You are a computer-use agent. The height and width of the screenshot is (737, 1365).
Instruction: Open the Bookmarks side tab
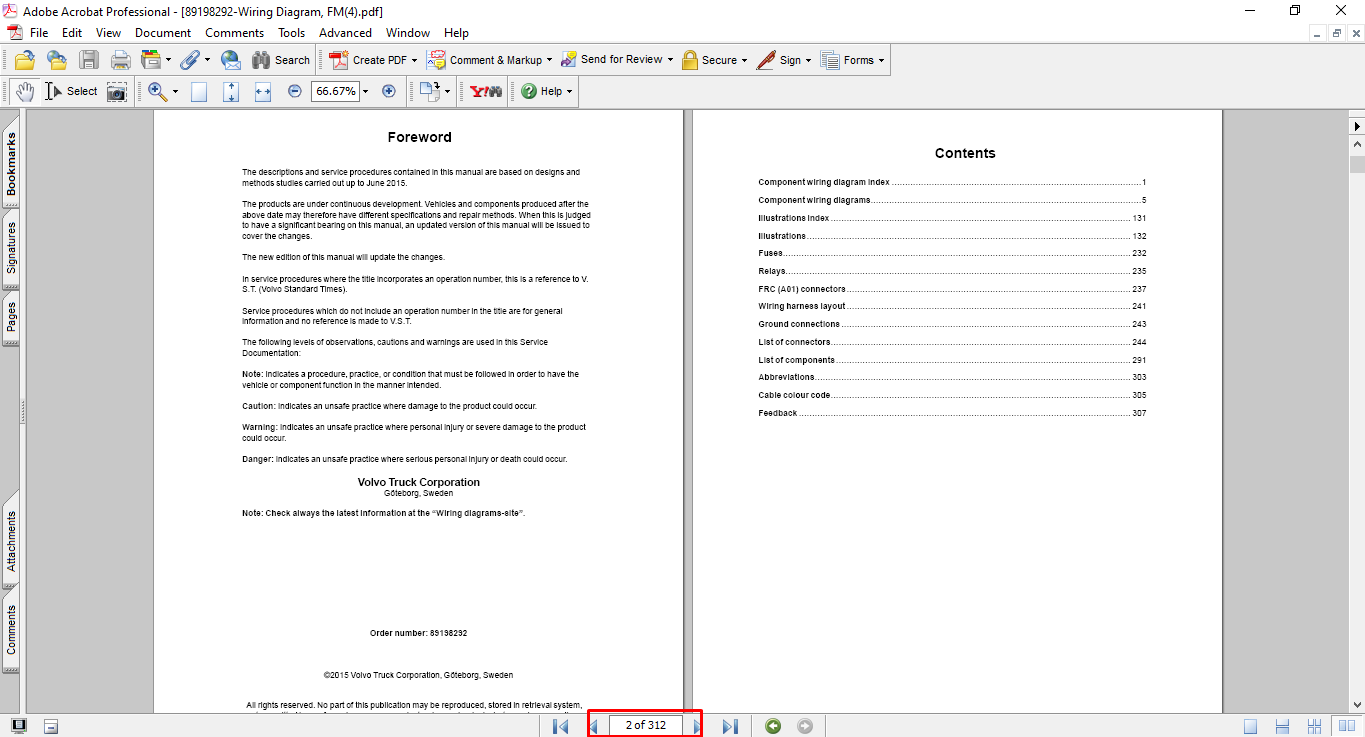[12, 165]
